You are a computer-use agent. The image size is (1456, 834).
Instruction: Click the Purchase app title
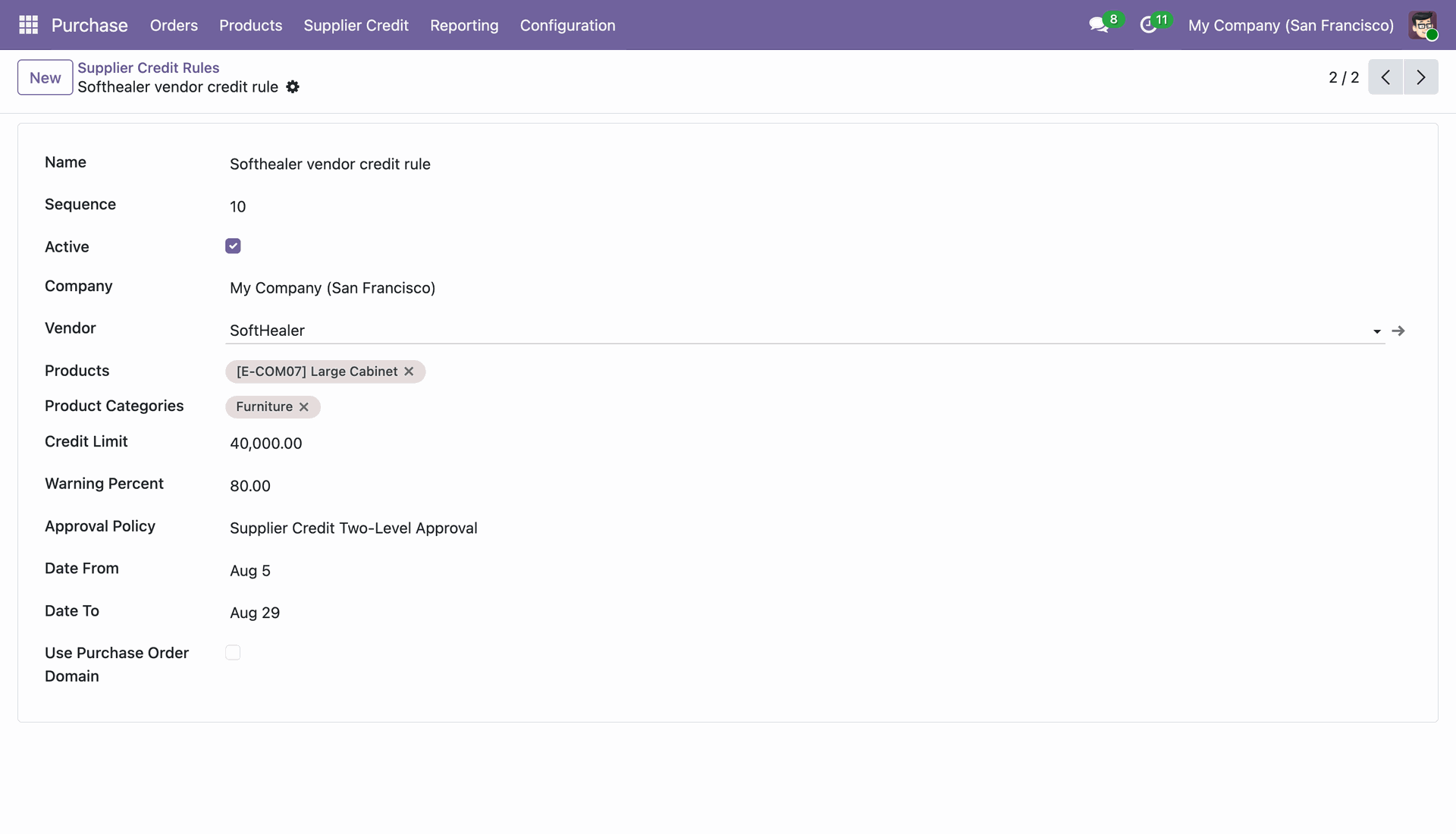[89, 25]
